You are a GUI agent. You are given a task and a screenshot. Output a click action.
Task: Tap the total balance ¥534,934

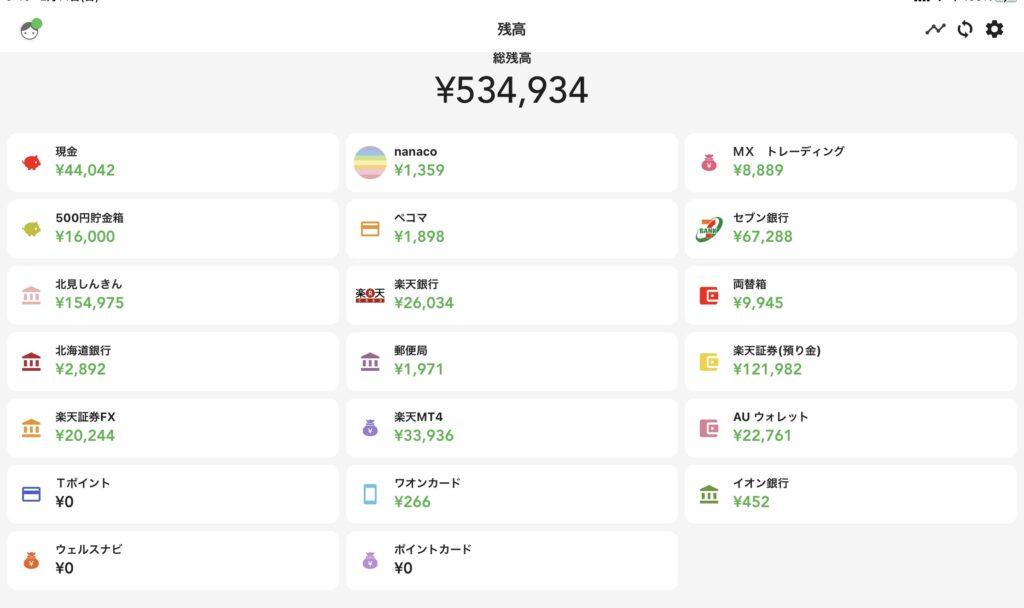click(x=512, y=90)
